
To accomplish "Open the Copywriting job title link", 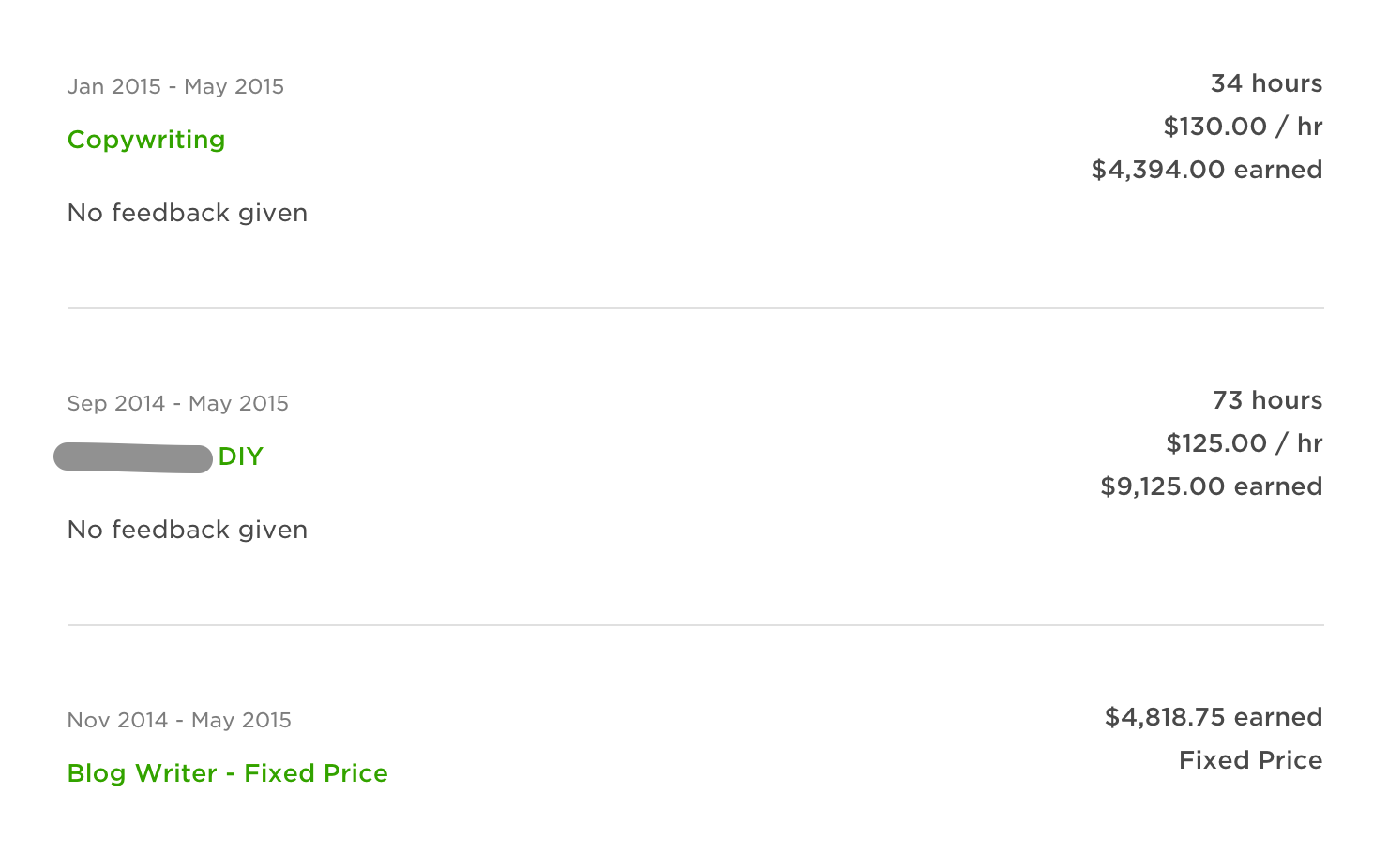I will [146, 140].
